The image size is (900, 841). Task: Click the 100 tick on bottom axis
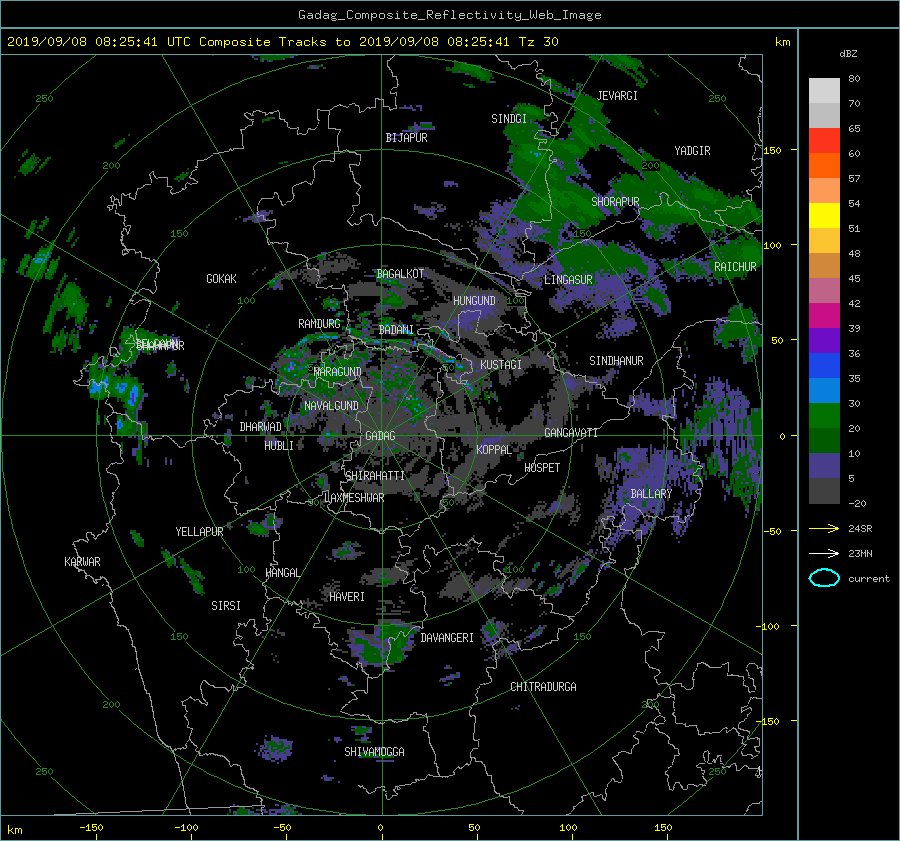click(x=568, y=827)
